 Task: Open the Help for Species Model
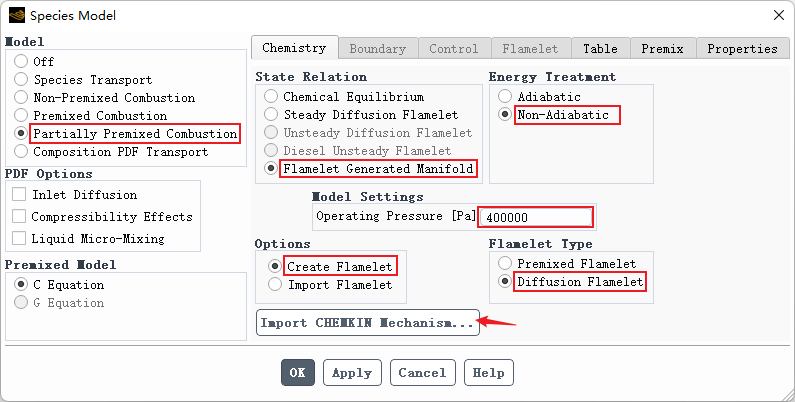tap(488, 373)
